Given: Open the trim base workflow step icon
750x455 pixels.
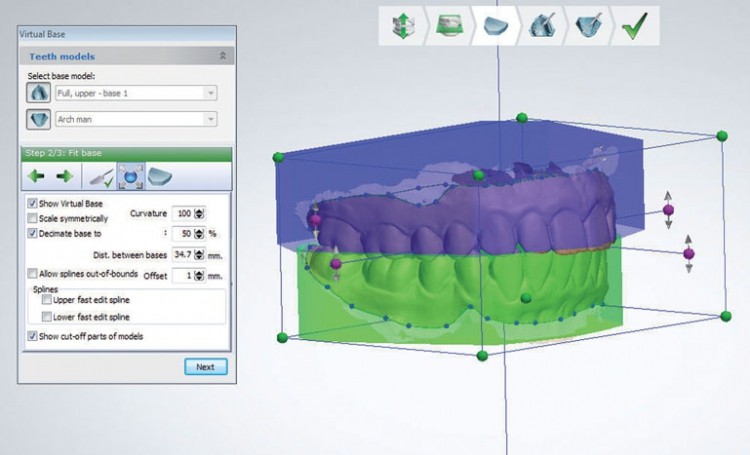Looking at the screenshot, I should point(589,25).
